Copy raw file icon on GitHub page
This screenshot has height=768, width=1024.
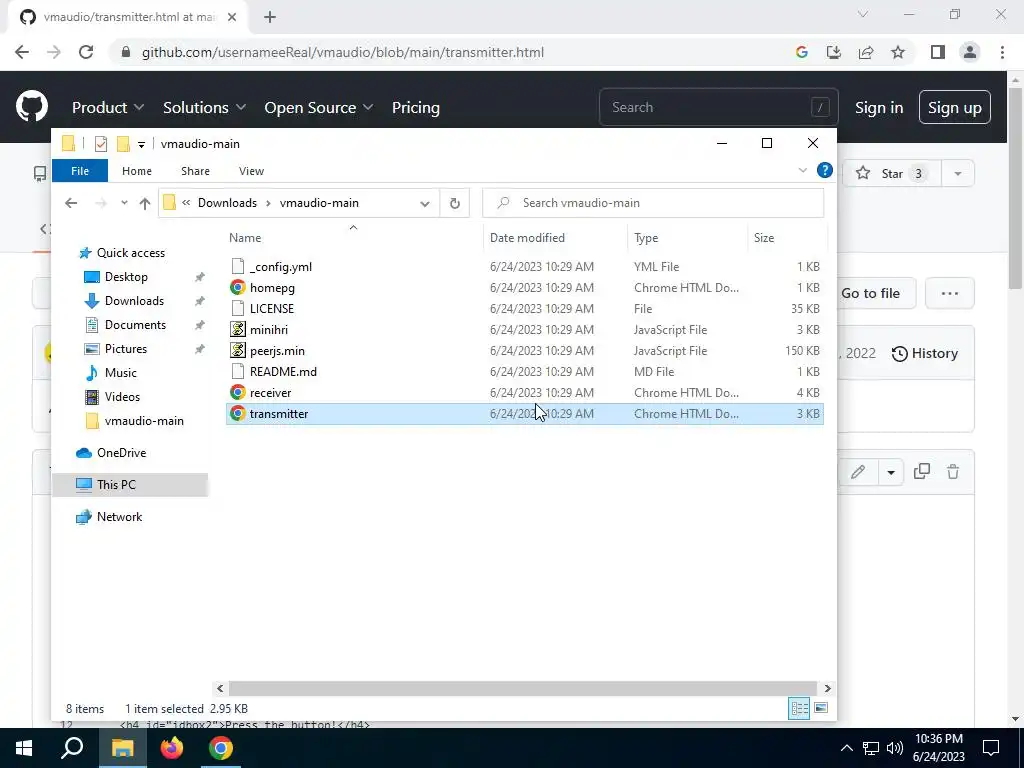[921, 472]
